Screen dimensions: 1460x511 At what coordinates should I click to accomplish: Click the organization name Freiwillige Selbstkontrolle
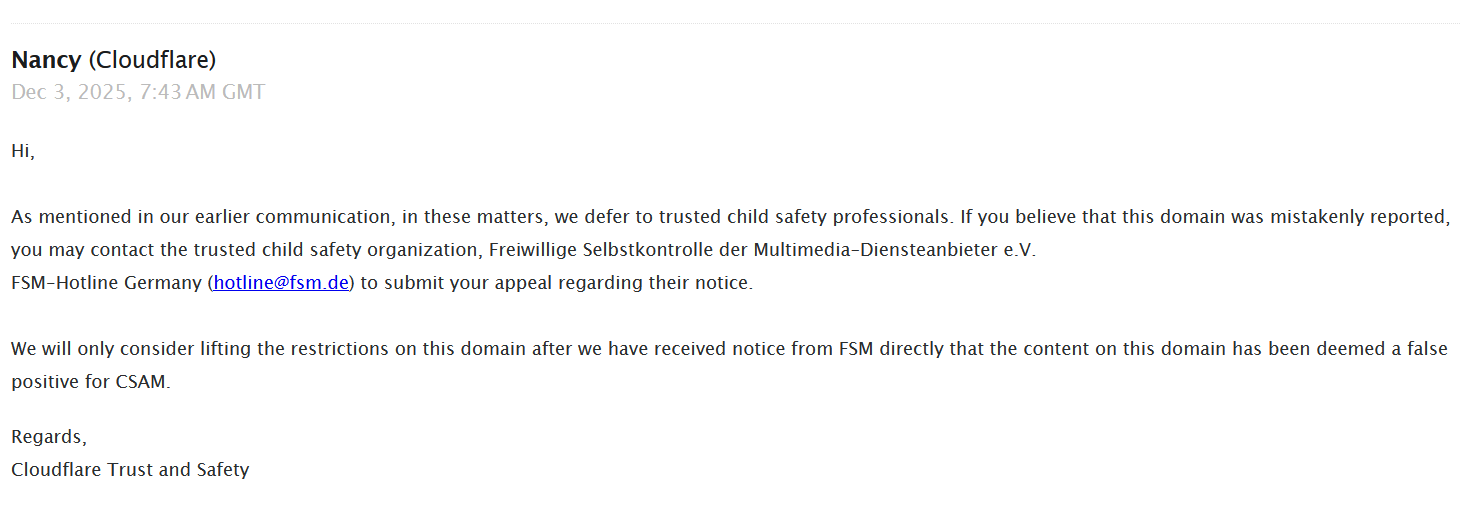coord(595,250)
